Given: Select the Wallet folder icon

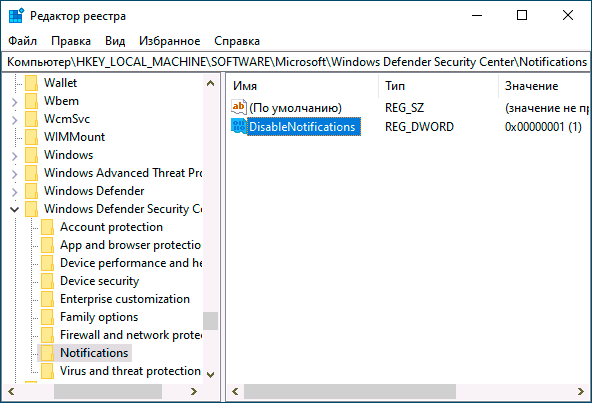Looking at the screenshot, I should [x=31, y=83].
